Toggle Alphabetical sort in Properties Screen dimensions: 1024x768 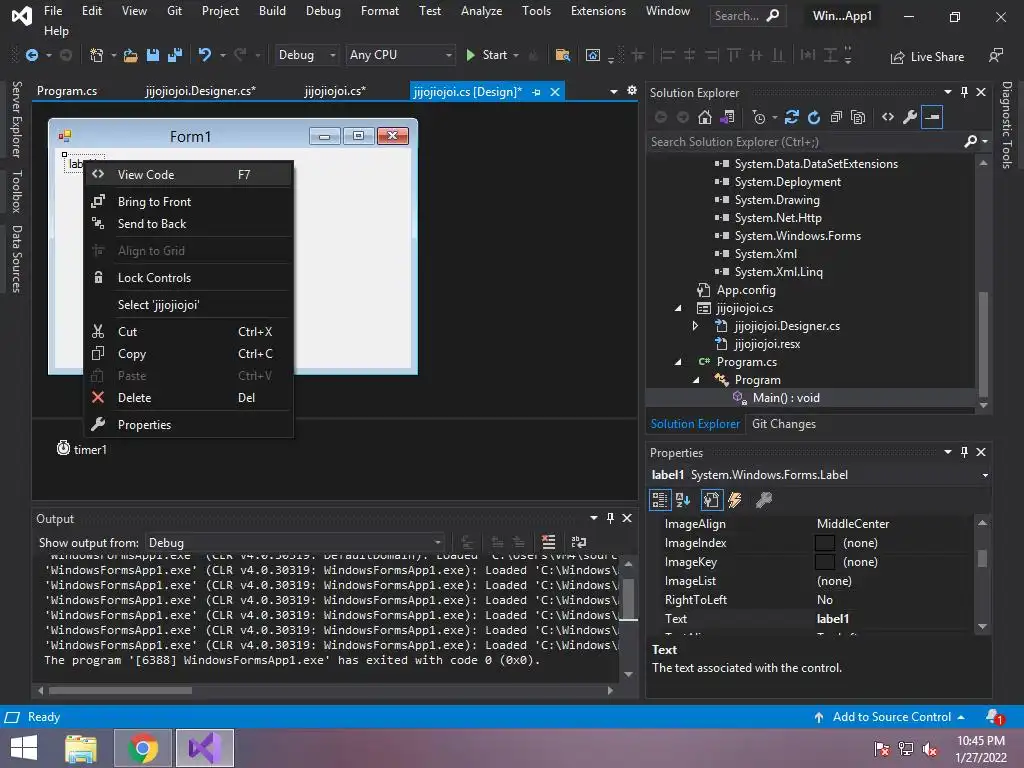684,500
